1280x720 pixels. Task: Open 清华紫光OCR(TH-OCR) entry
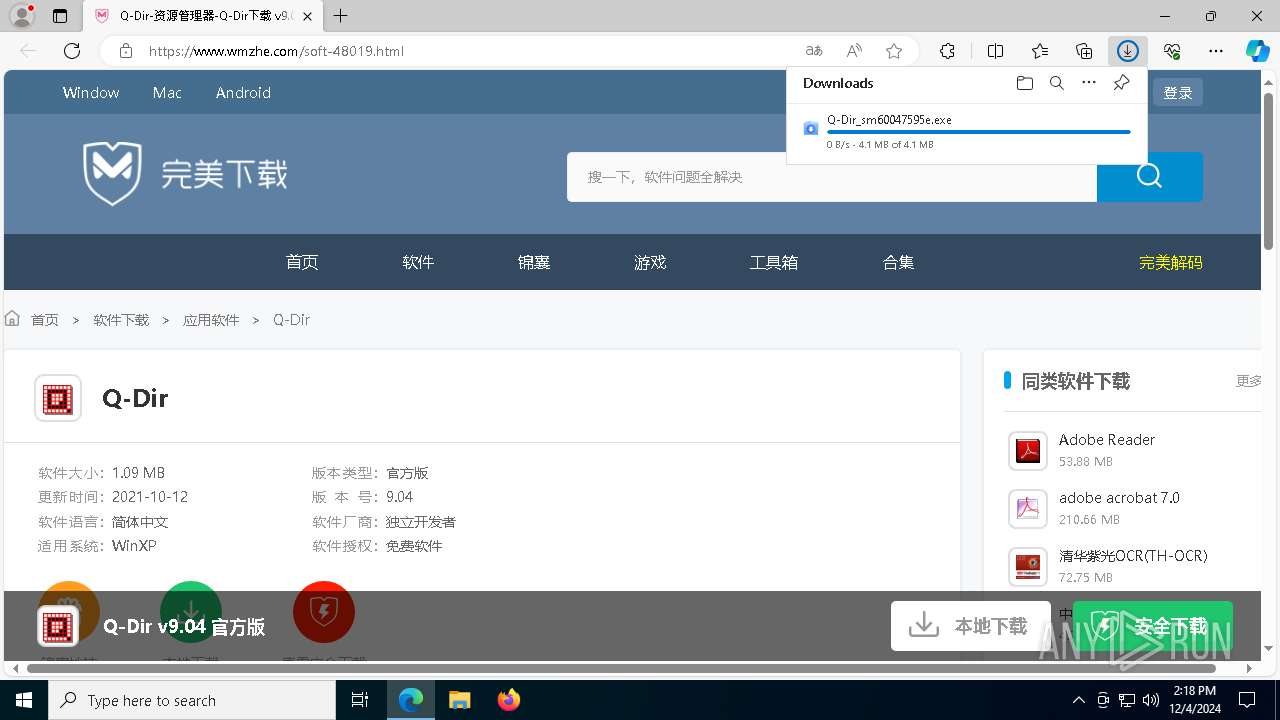pyautogui.click(x=1133, y=556)
